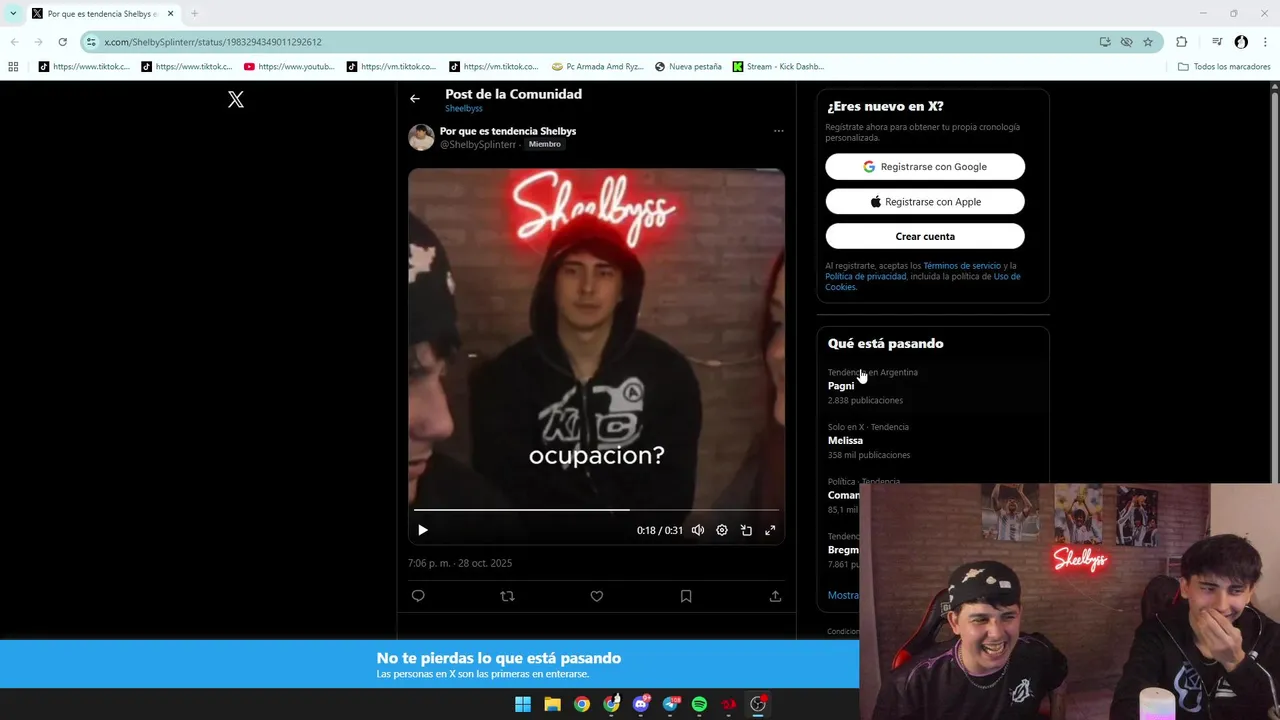Open site info icon in address bar
This screenshot has height=720, width=1280.
click(x=91, y=42)
